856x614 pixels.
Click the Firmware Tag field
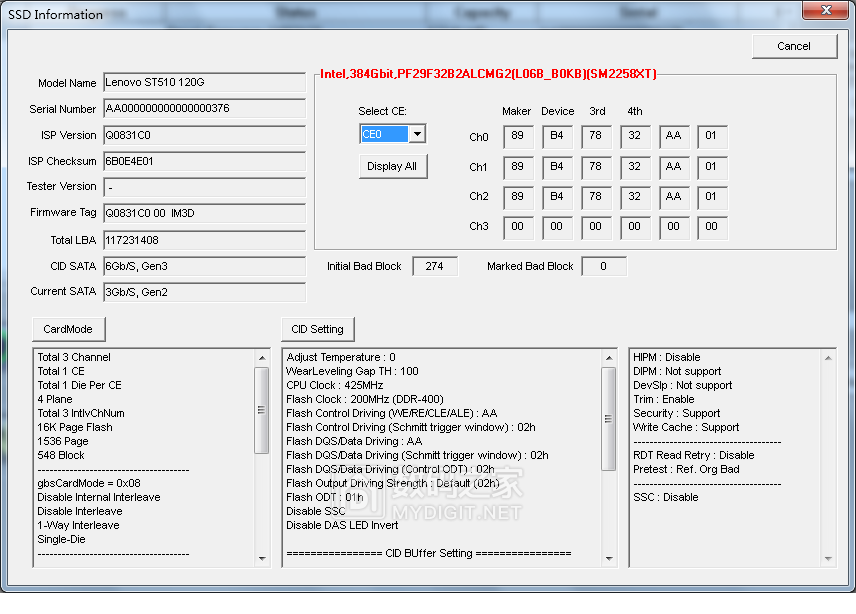204,213
